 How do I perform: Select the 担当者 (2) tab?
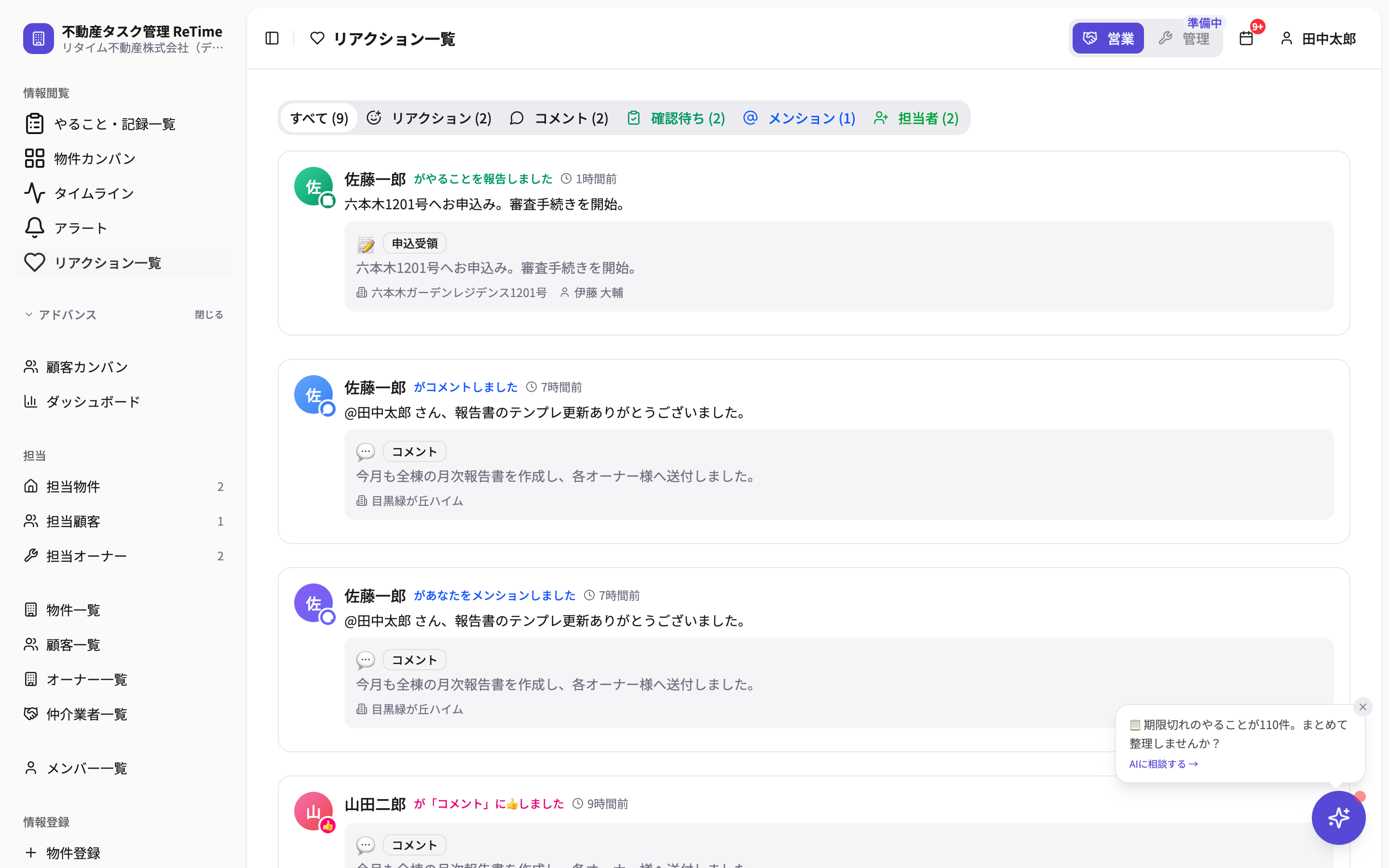pyautogui.click(x=917, y=118)
